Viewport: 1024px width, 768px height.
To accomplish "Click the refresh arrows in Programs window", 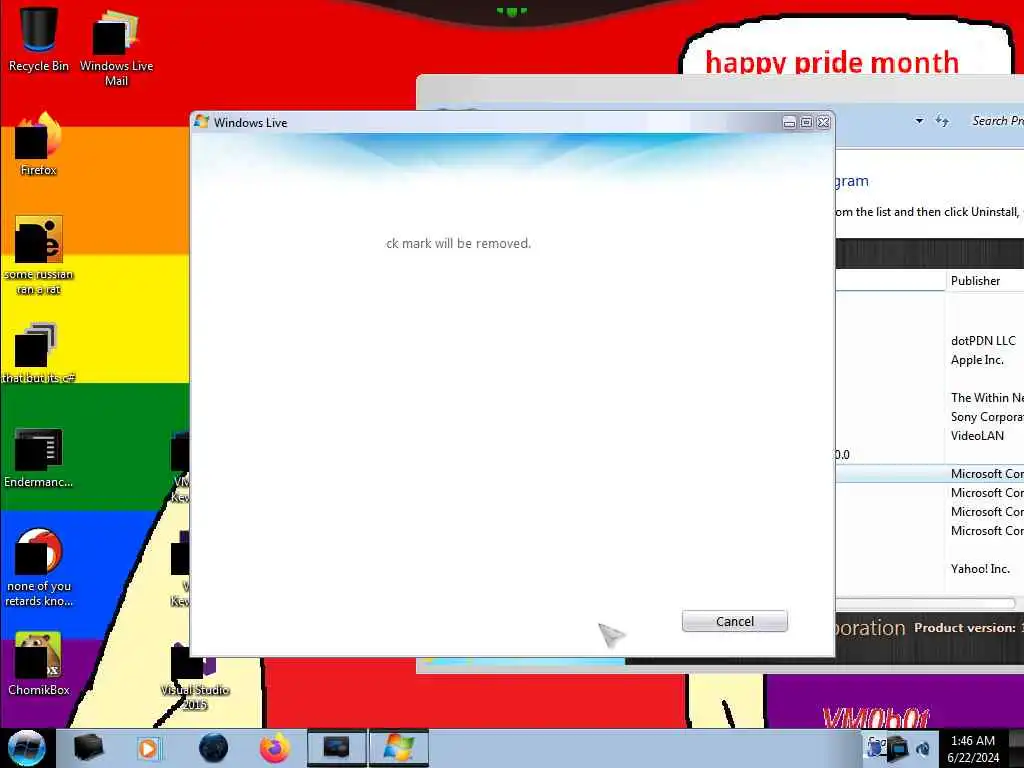I will [942, 121].
